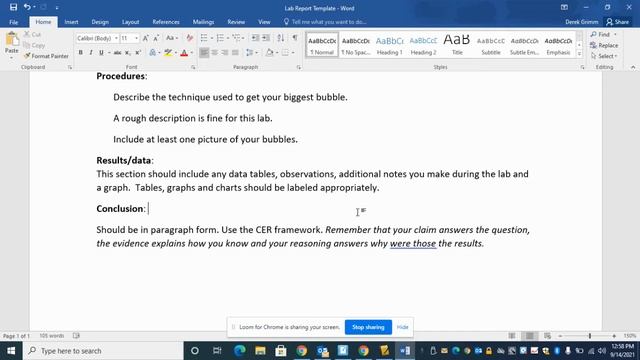The image size is (640, 360).
Task: Justify the paragraph text
Action: (x=235, y=53)
